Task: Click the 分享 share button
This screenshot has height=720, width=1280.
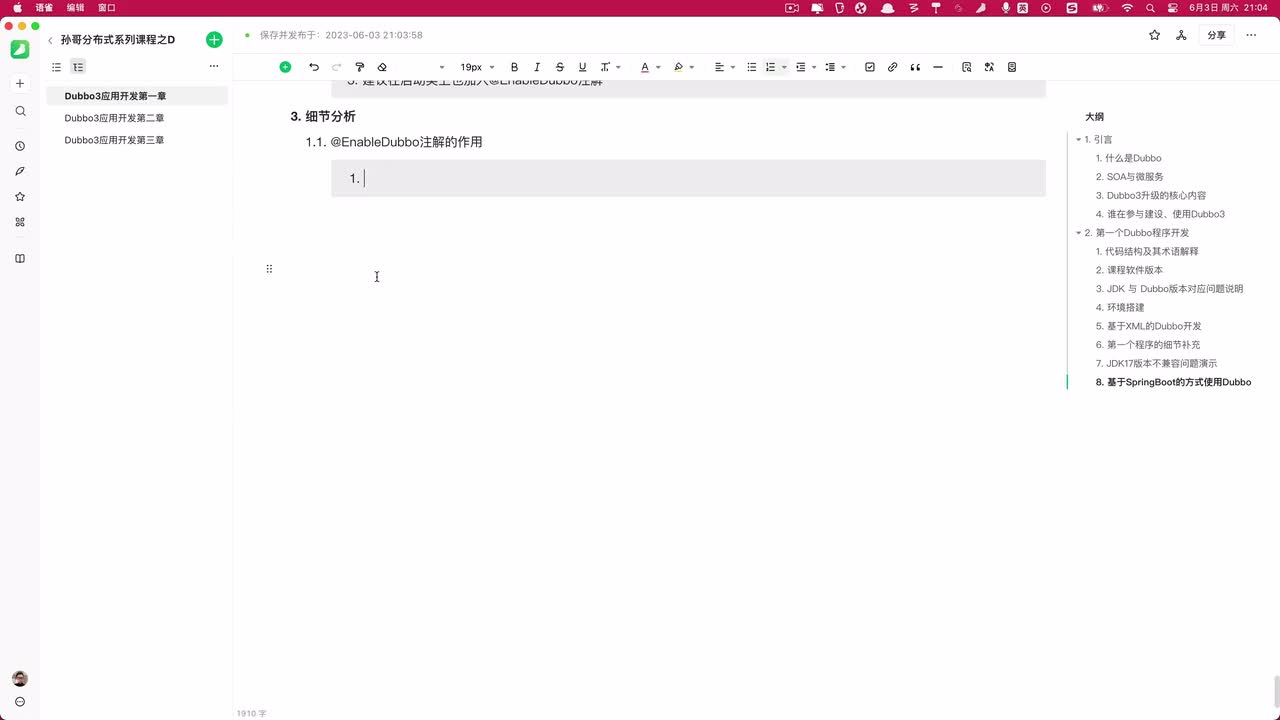Action: (x=1216, y=35)
